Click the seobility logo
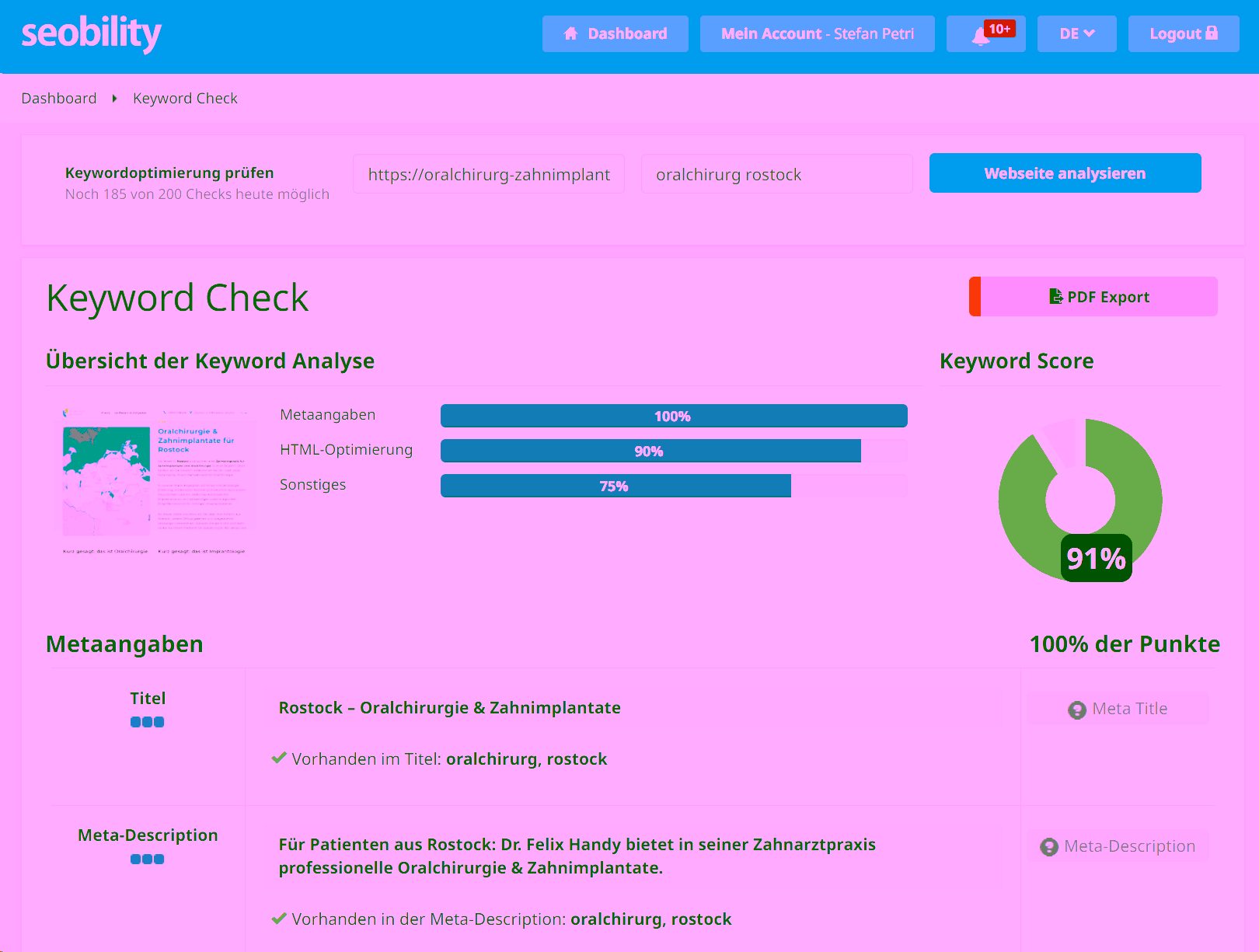This screenshot has width=1259, height=952. click(91, 33)
